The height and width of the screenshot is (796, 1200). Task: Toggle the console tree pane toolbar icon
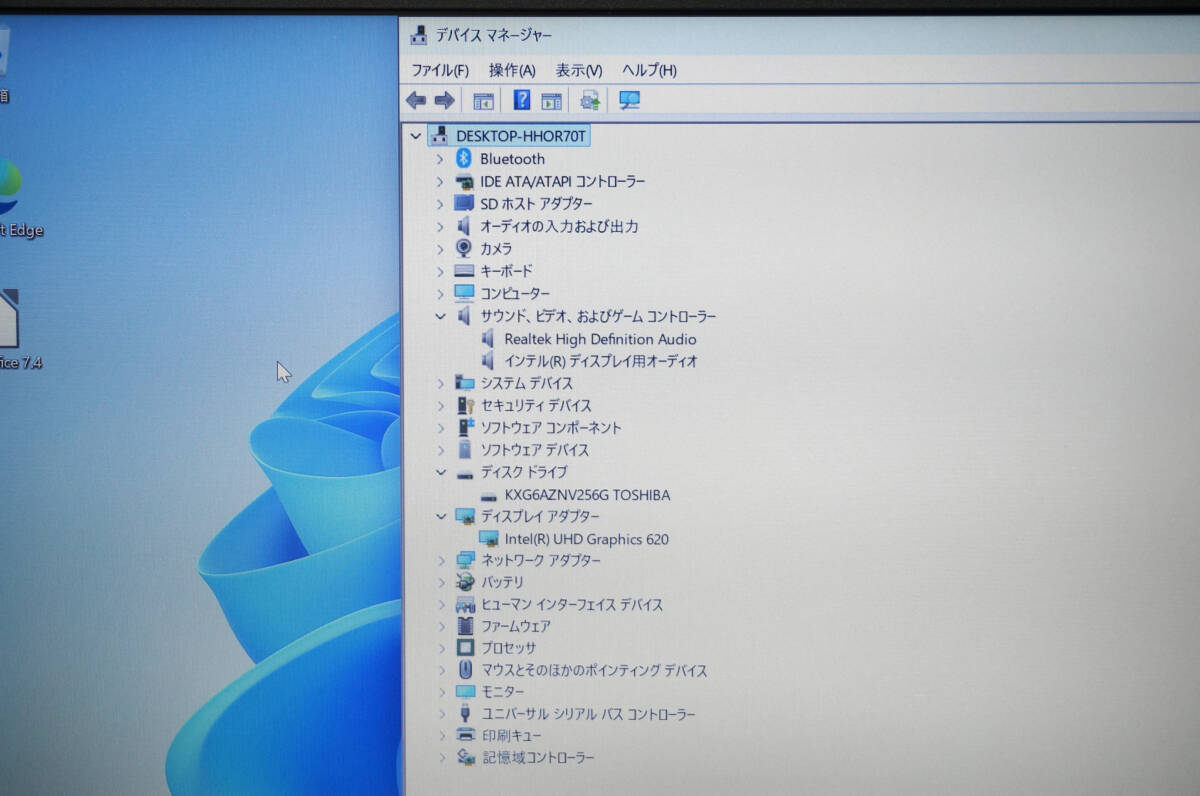tap(484, 100)
